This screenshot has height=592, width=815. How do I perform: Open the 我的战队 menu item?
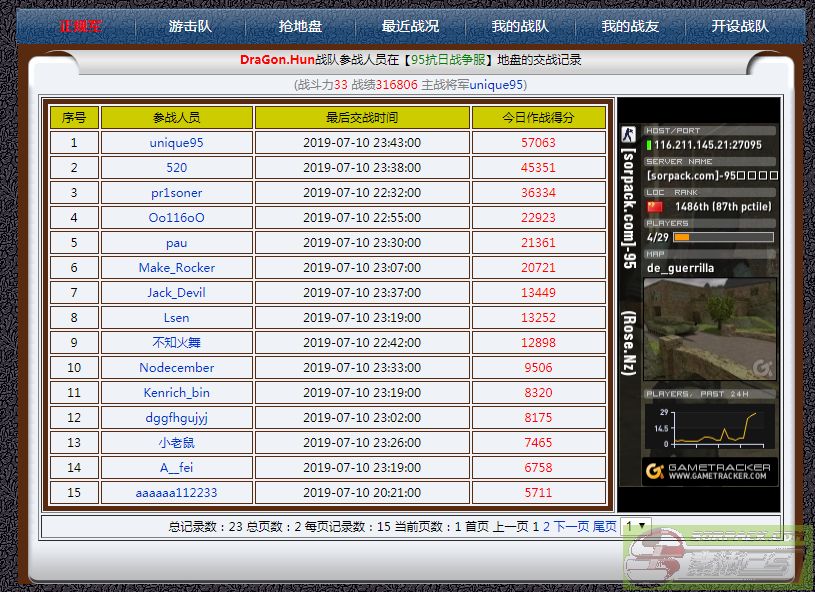pyautogui.click(x=520, y=26)
